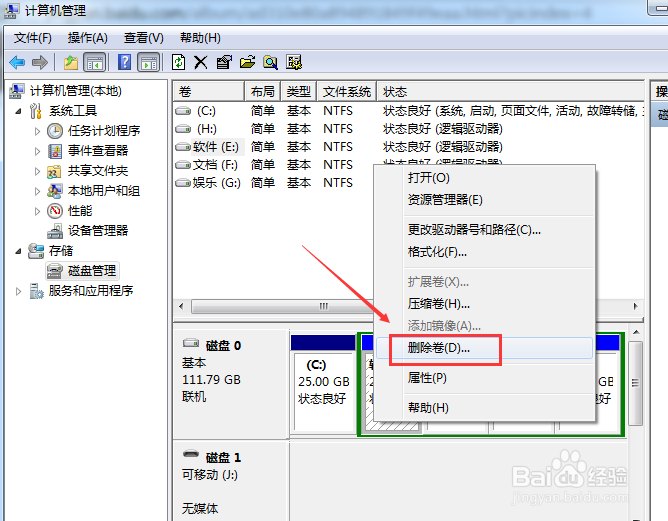Expand Shared Folders (共享文件夹) arrow

[37, 171]
